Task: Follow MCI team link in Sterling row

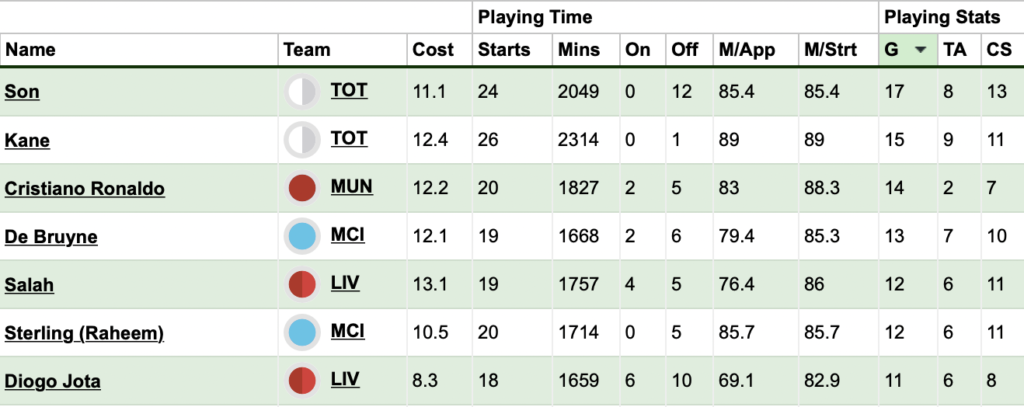Action: (x=347, y=331)
